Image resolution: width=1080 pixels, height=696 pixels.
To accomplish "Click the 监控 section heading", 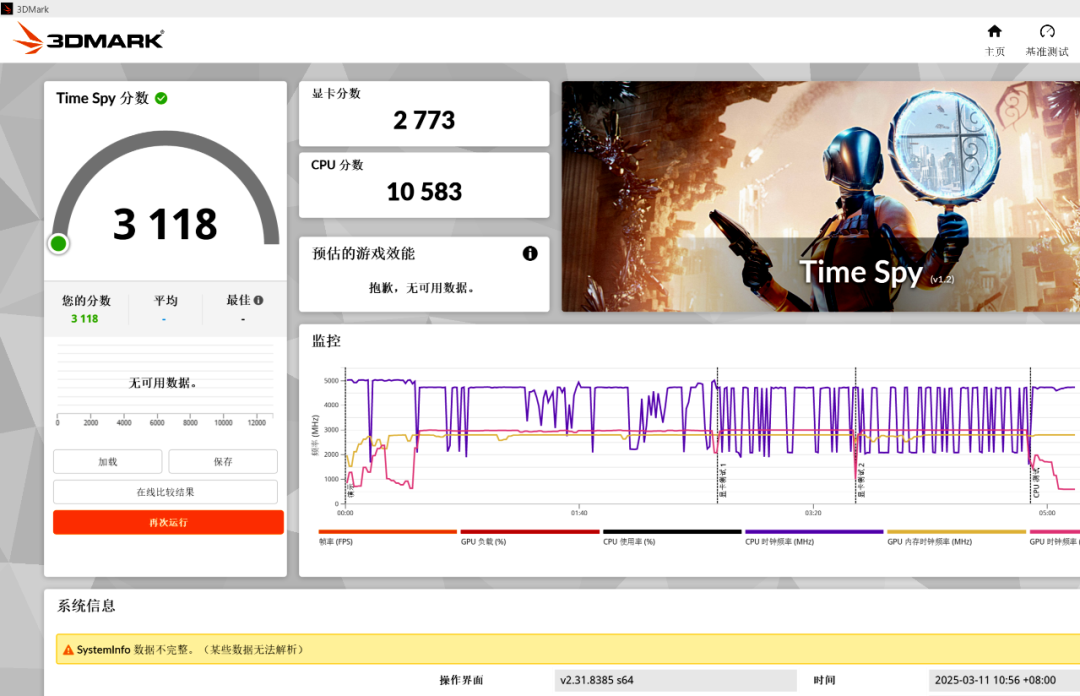I will coord(326,340).
